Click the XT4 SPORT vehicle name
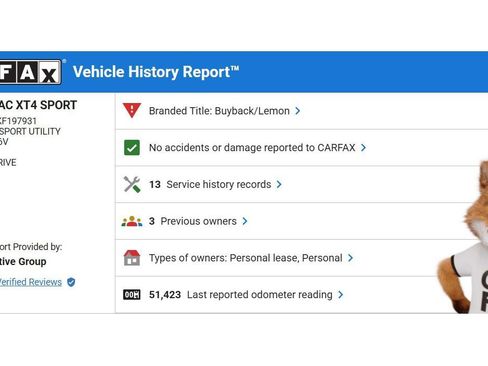 (x=38, y=105)
